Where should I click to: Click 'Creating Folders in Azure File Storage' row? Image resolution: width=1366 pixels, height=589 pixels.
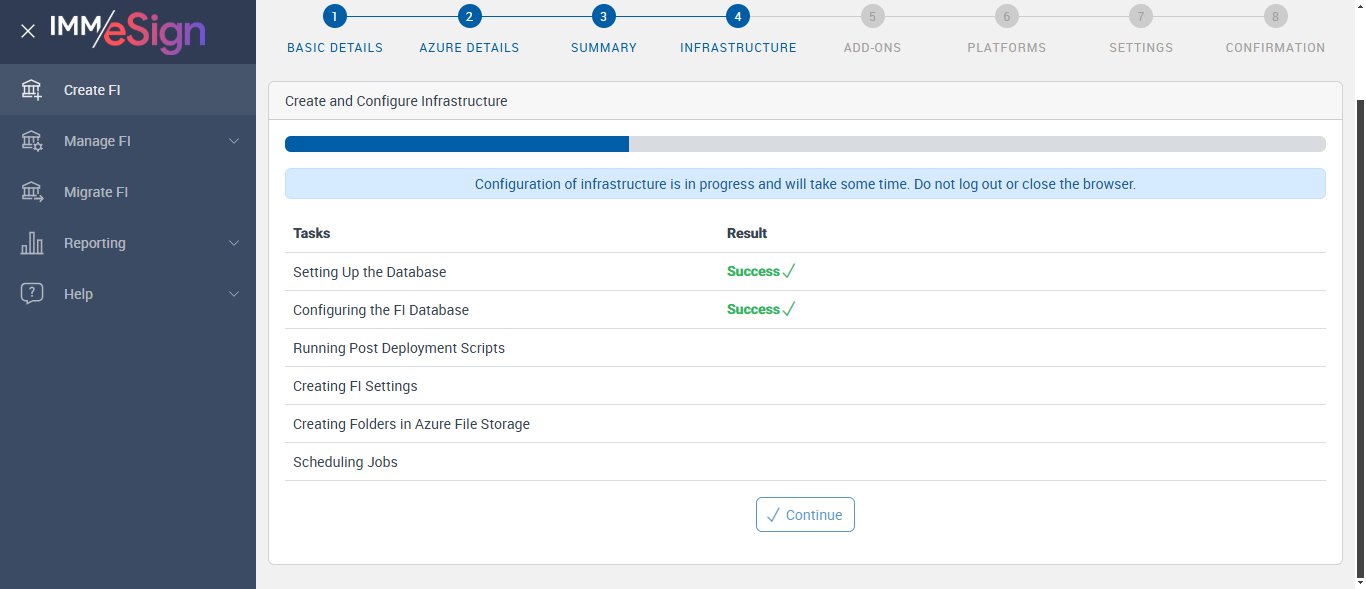pos(805,424)
